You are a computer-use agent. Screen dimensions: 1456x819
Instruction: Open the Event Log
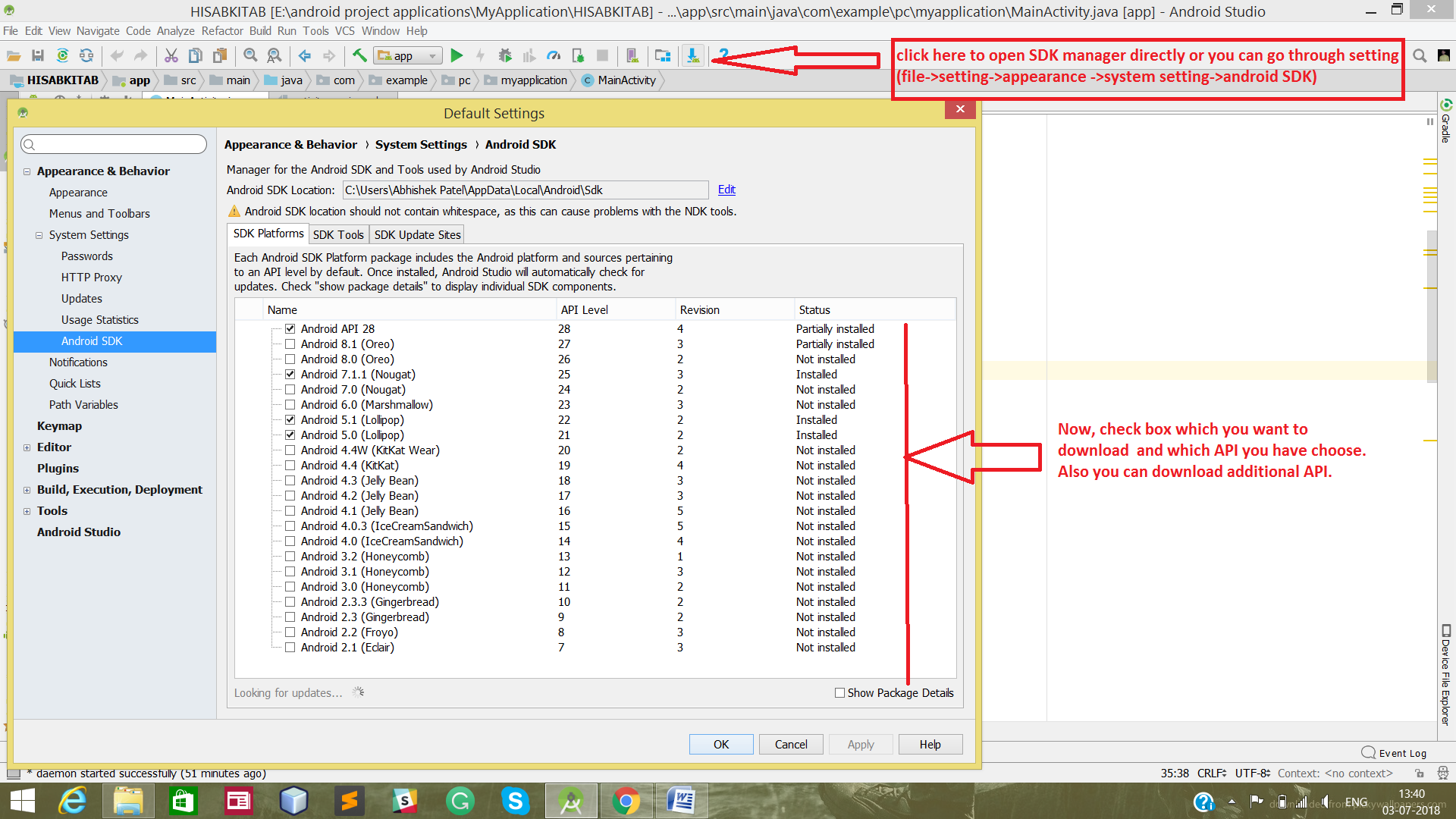[x=1395, y=753]
